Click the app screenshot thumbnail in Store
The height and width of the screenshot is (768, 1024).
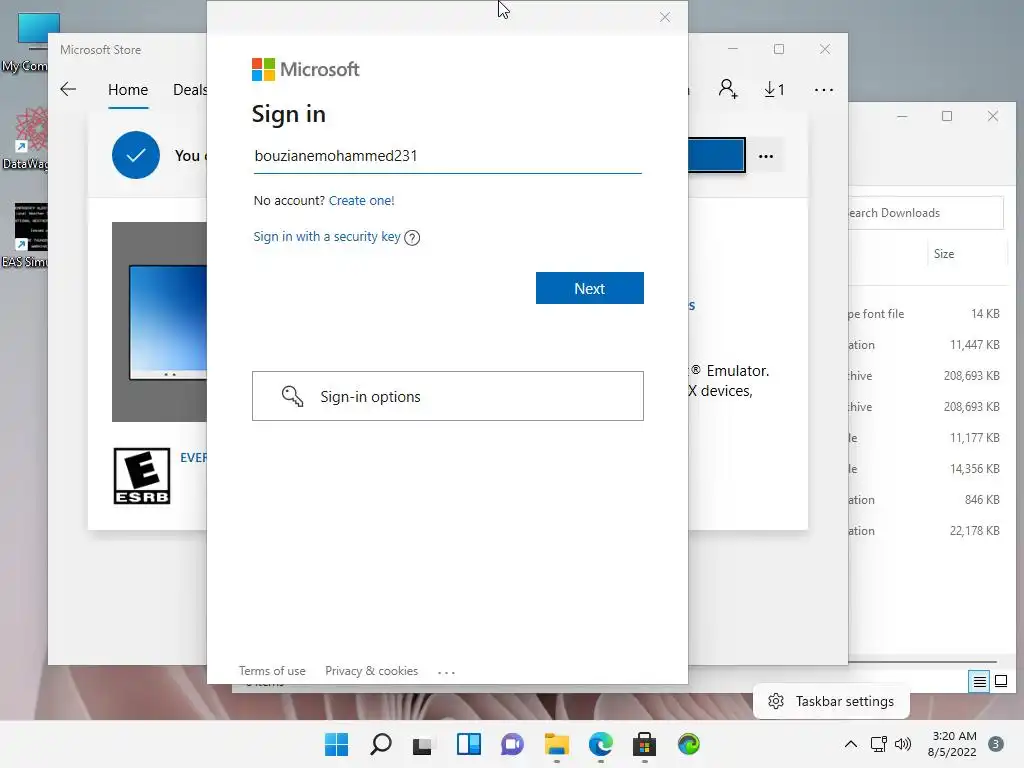point(159,322)
